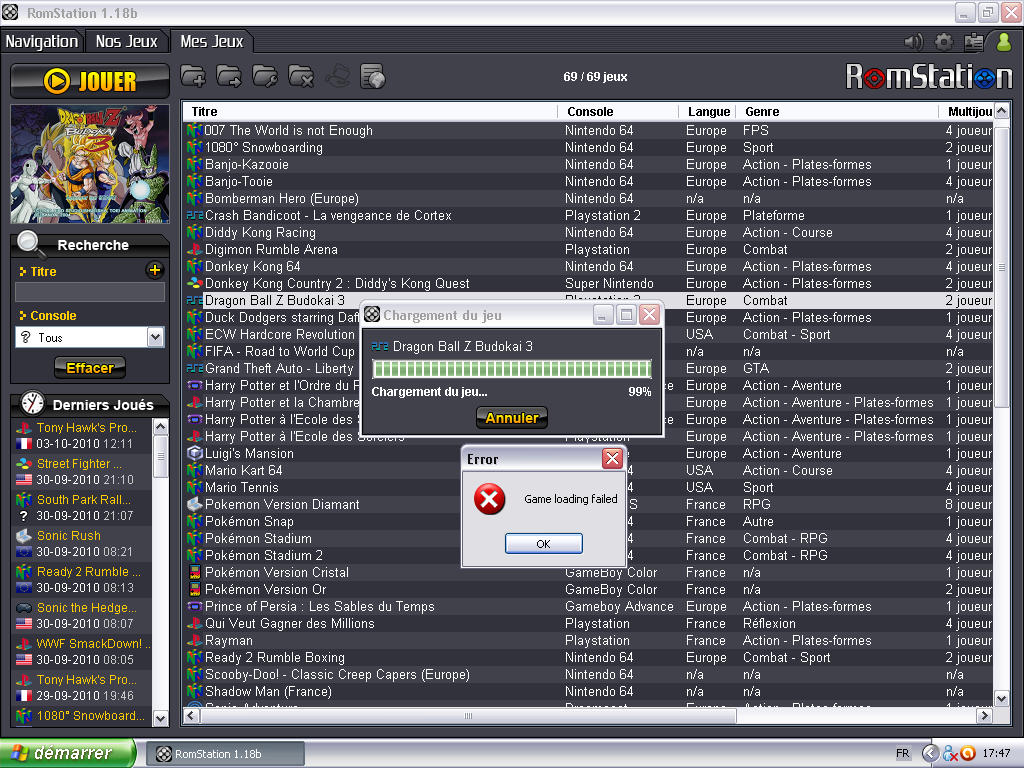This screenshot has width=1024, height=768.
Task: Open Street Fighter in Derniers Joués
Action: pyautogui.click(x=82, y=472)
